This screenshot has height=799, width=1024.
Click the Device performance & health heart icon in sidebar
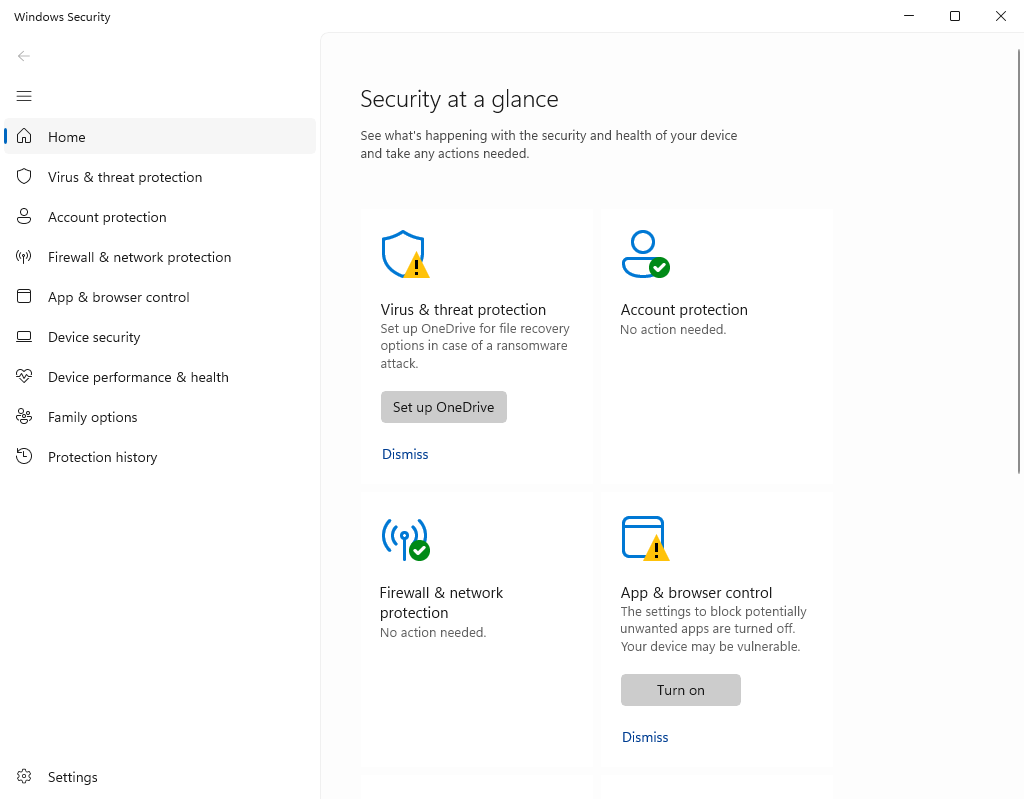(25, 377)
